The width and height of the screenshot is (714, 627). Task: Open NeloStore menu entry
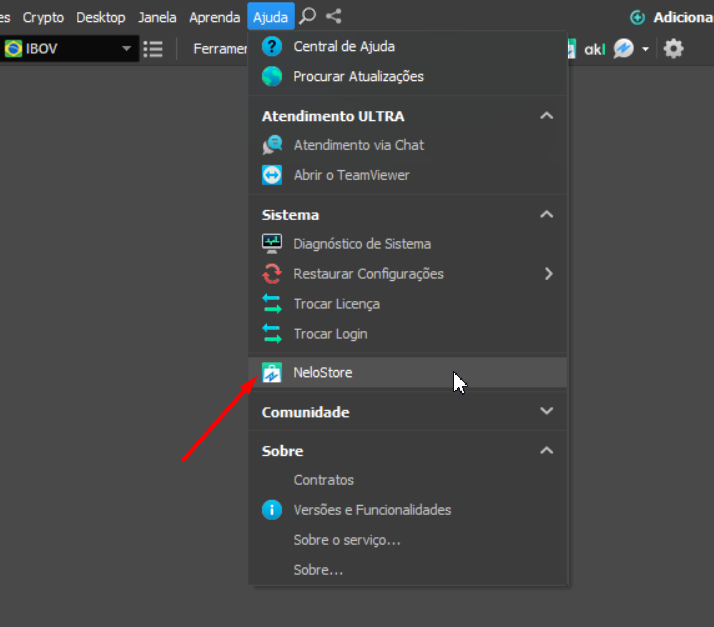coord(408,372)
